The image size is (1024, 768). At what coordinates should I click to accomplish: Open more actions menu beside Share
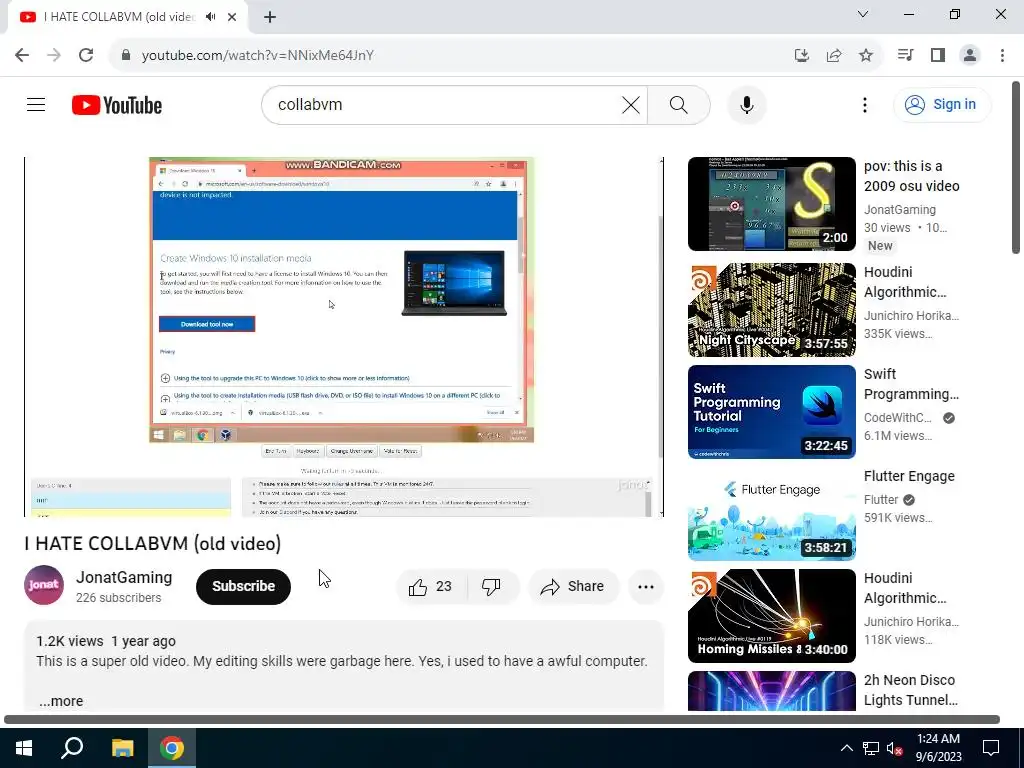coord(646,586)
